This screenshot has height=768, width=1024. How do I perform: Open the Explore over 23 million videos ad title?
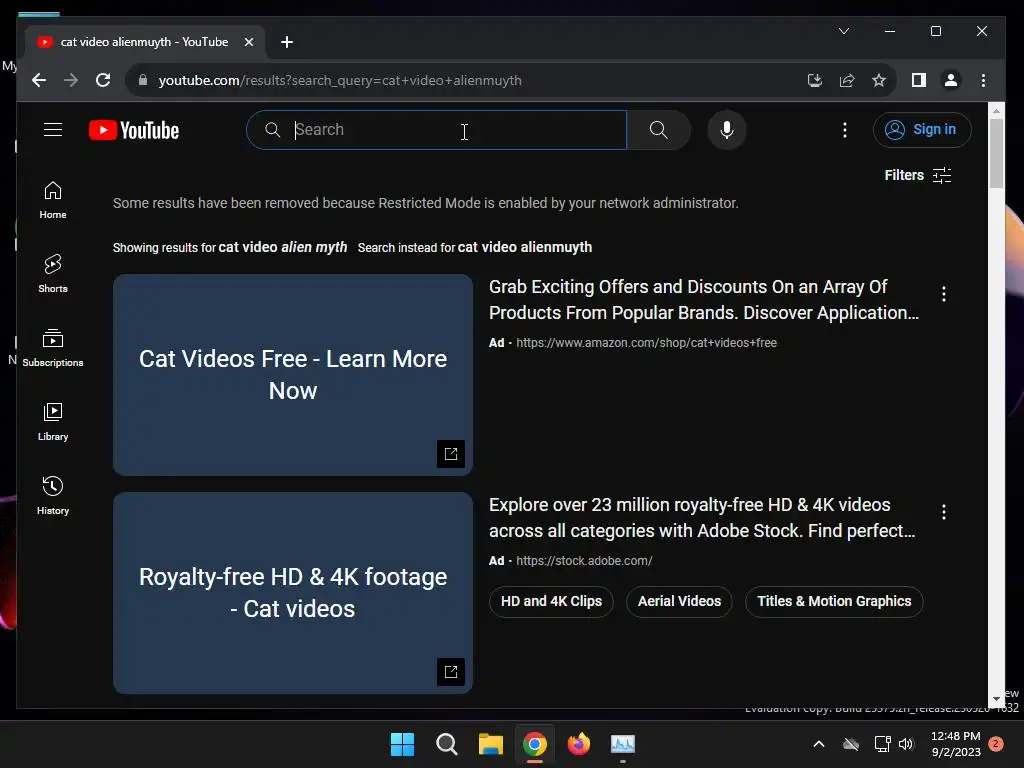pyautogui.click(x=702, y=518)
